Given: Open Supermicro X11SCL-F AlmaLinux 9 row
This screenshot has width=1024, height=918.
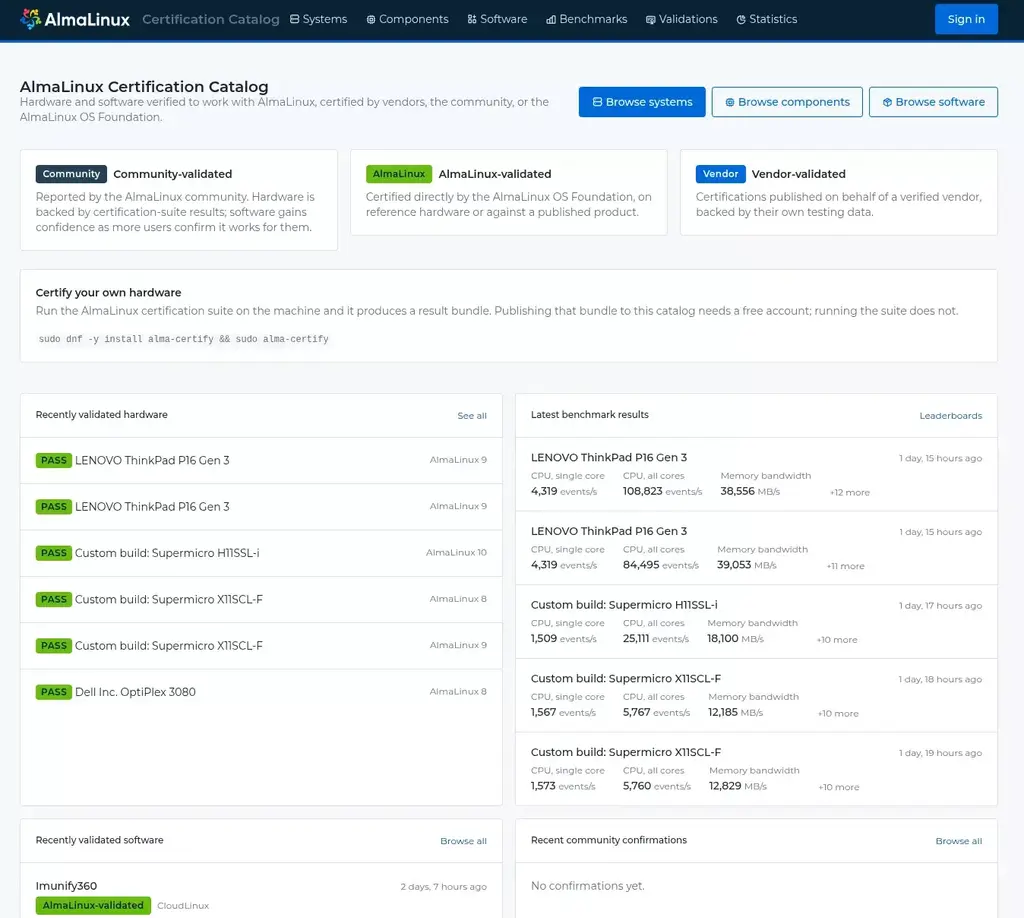Looking at the screenshot, I should coord(261,646).
